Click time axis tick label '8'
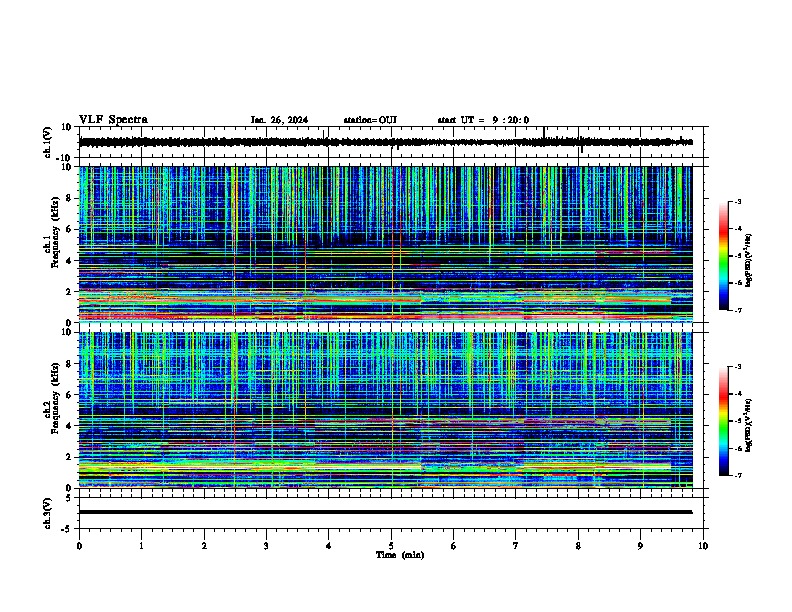The height and width of the screenshot is (612, 792). pyautogui.click(x=578, y=546)
